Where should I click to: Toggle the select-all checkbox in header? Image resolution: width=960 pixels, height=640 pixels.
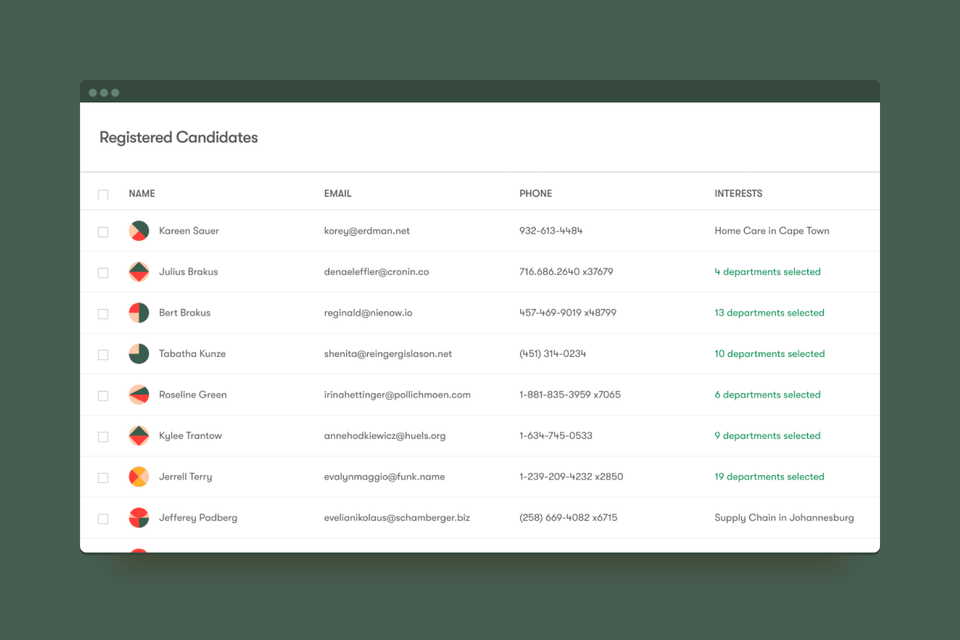point(103,195)
